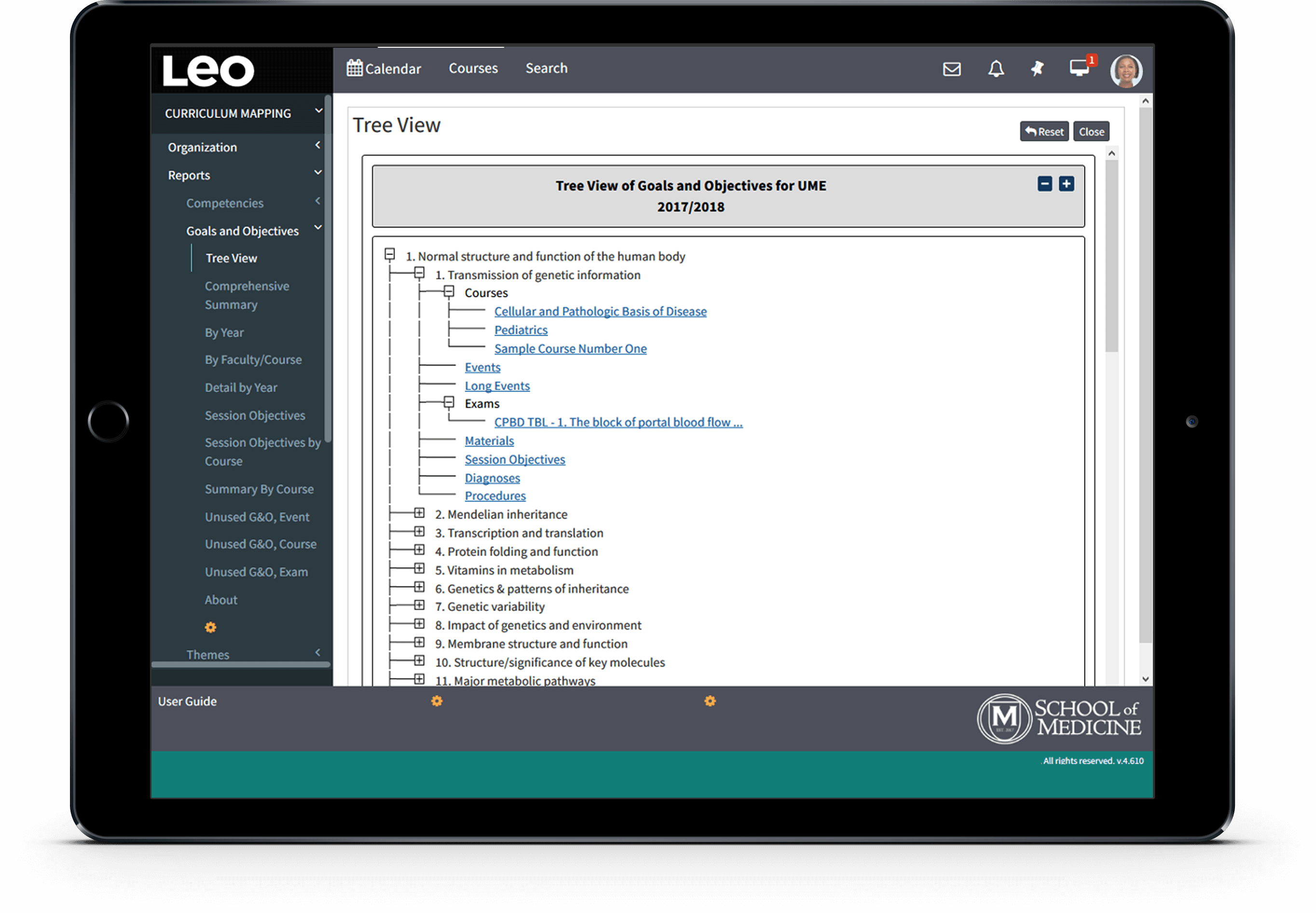This screenshot has width=1316, height=913.
Task: Collapse Normal structure and function node
Action: point(389,254)
